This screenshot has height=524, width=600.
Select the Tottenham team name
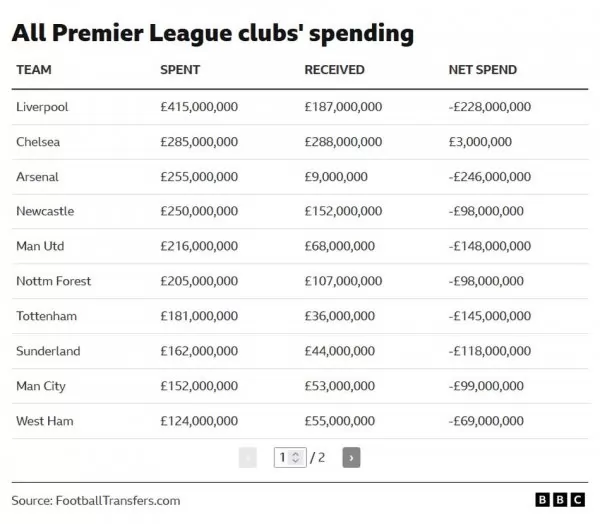[x=46, y=316]
